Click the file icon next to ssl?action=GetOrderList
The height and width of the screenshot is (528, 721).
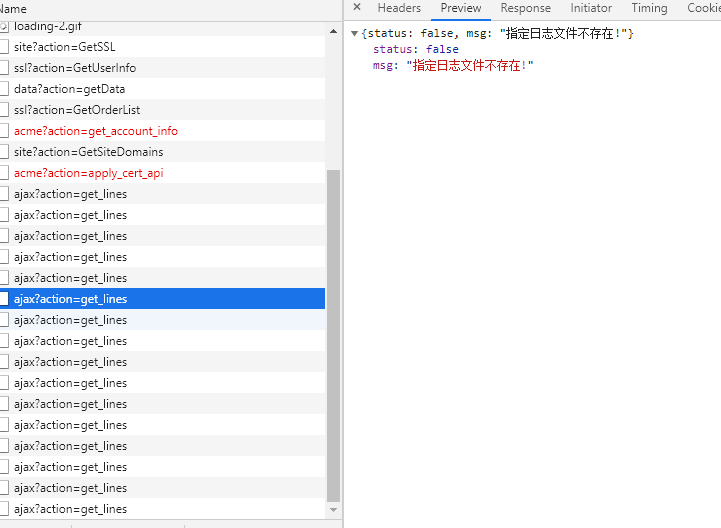pos(4,110)
